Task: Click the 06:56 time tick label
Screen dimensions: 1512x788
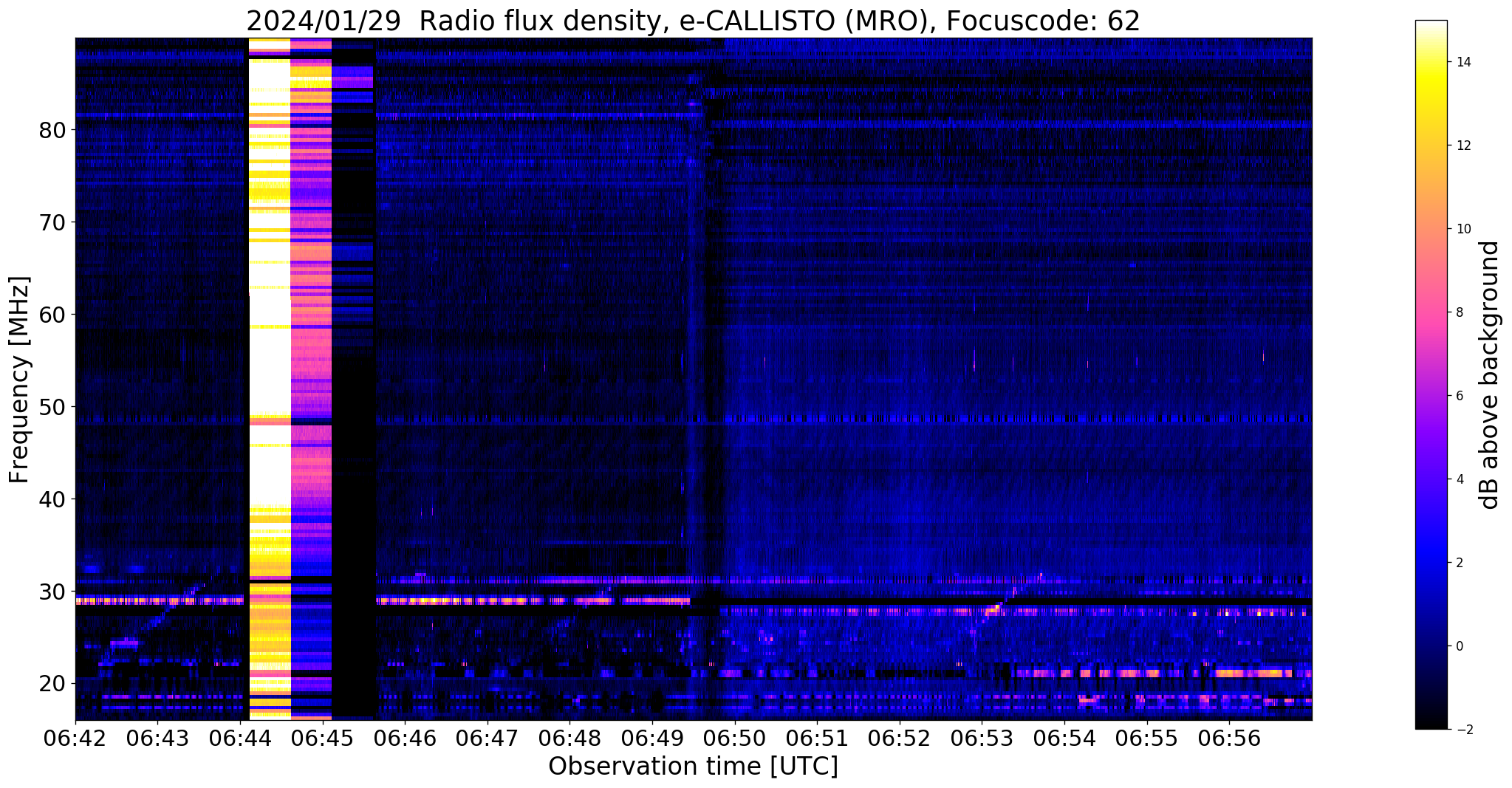Action: click(x=1229, y=739)
